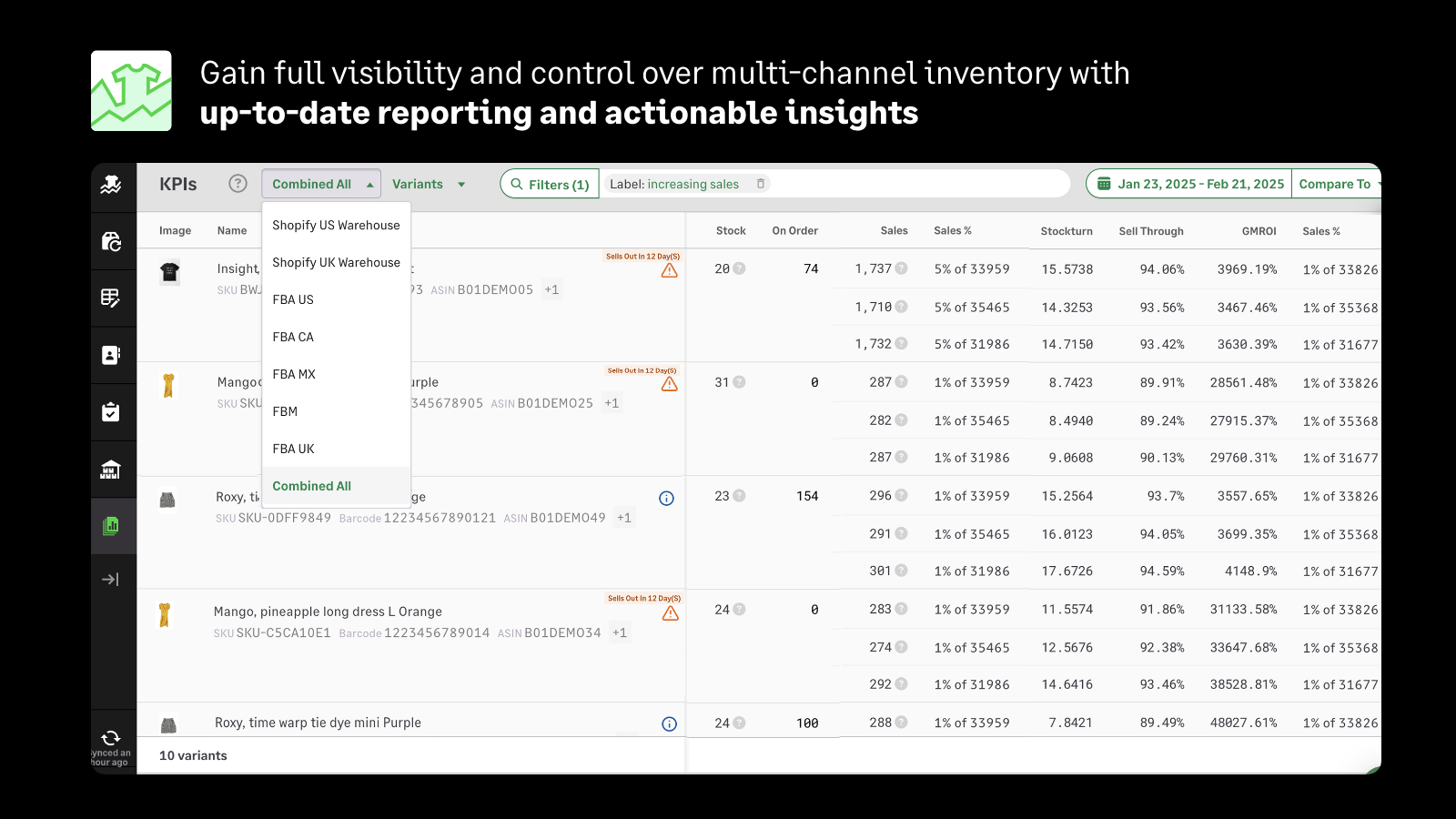The width and height of the screenshot is (1456, 819).
Task: Select 'FBA CA' in the warehouse list
Action: pyautogui.click(x=292, y=337)
